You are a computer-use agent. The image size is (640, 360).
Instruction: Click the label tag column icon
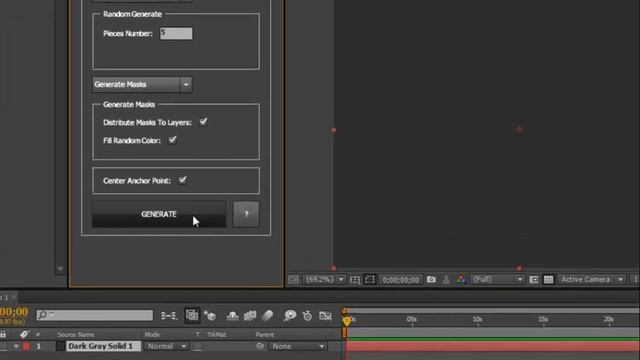point(24,334)
